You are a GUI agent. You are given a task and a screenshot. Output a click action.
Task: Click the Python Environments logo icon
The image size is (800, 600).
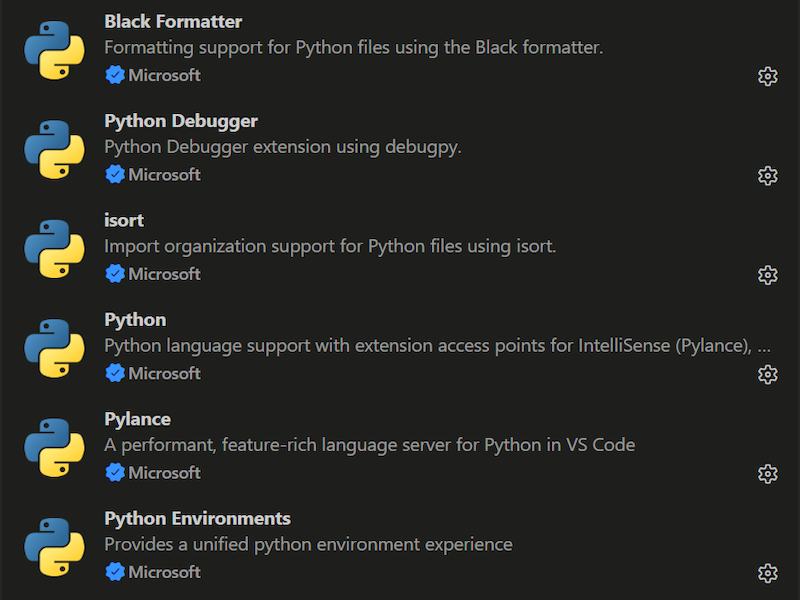coord(55,547)
